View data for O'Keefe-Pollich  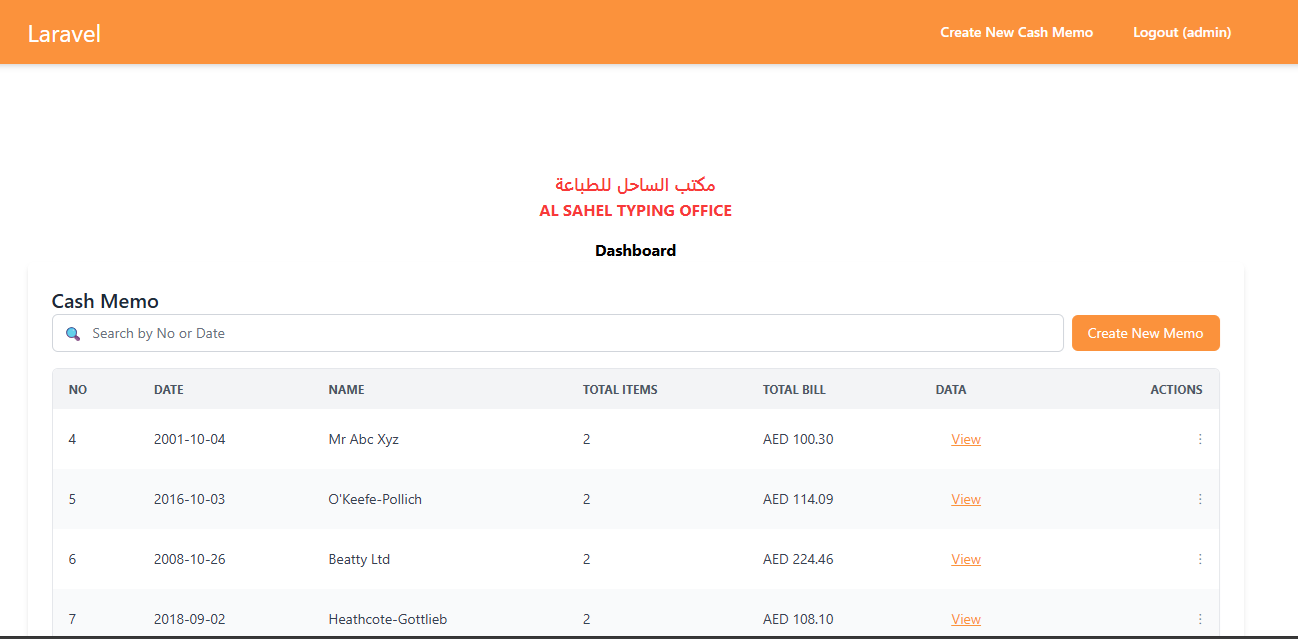965,498
